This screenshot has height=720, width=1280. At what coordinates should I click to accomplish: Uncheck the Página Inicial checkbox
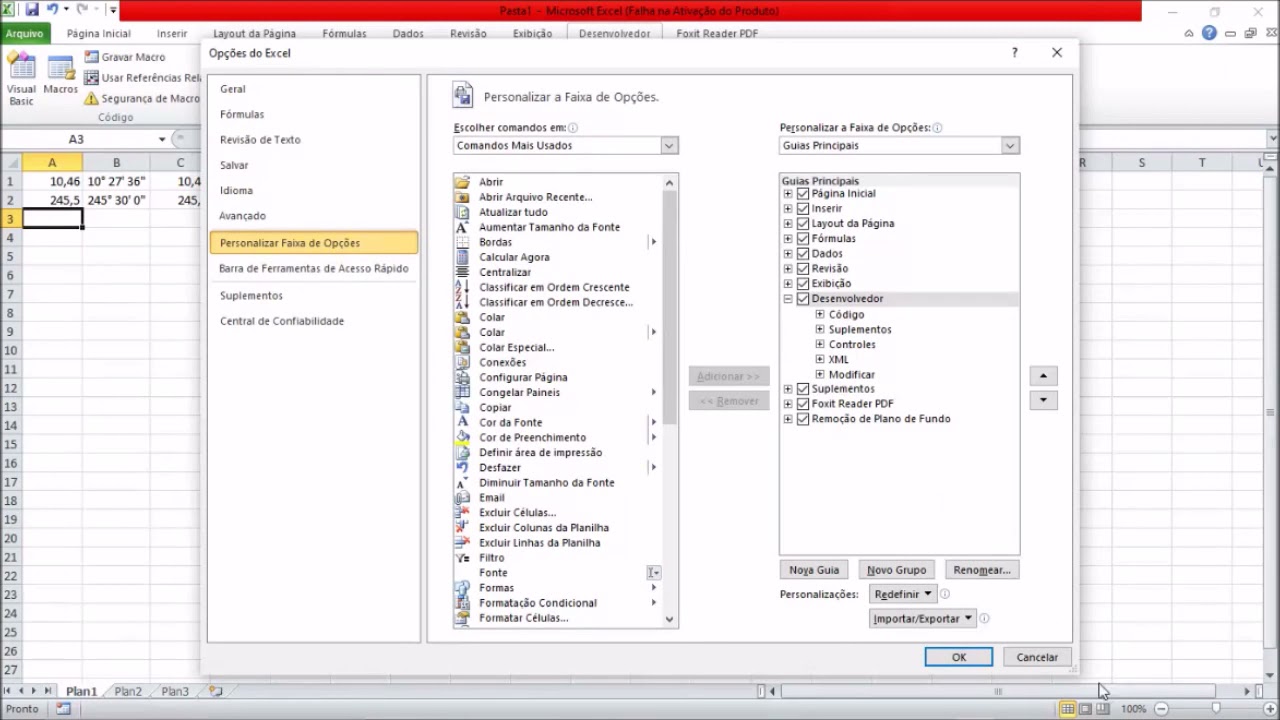(x=803, y=193)
